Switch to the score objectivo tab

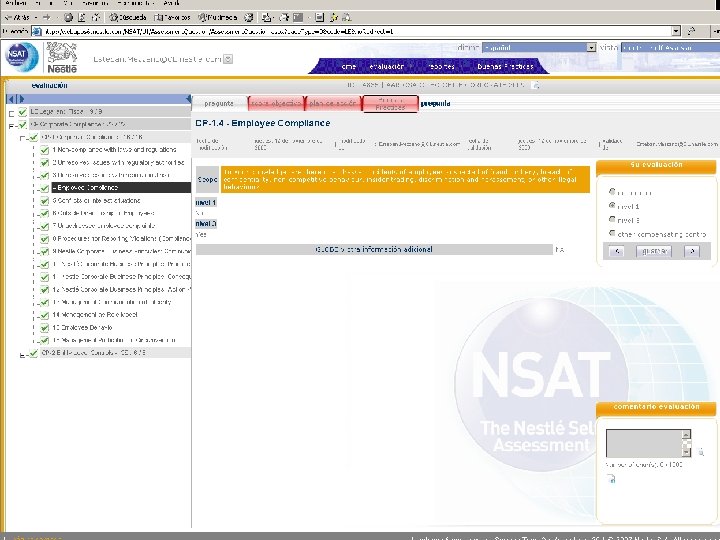[x=276, y=104]
